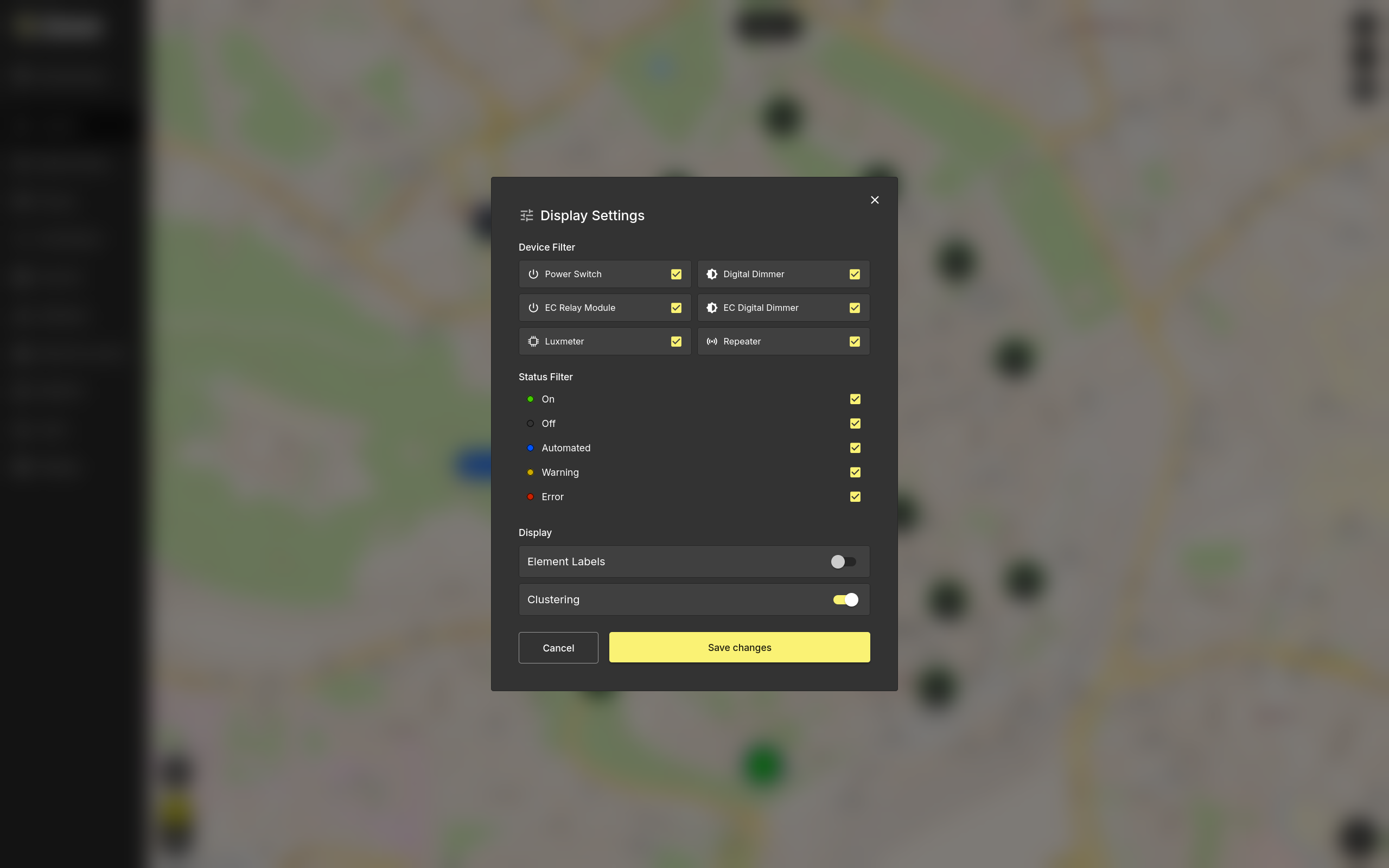Uncheck the EC Digital Dimmer checkbox

(x=855, y=308)
